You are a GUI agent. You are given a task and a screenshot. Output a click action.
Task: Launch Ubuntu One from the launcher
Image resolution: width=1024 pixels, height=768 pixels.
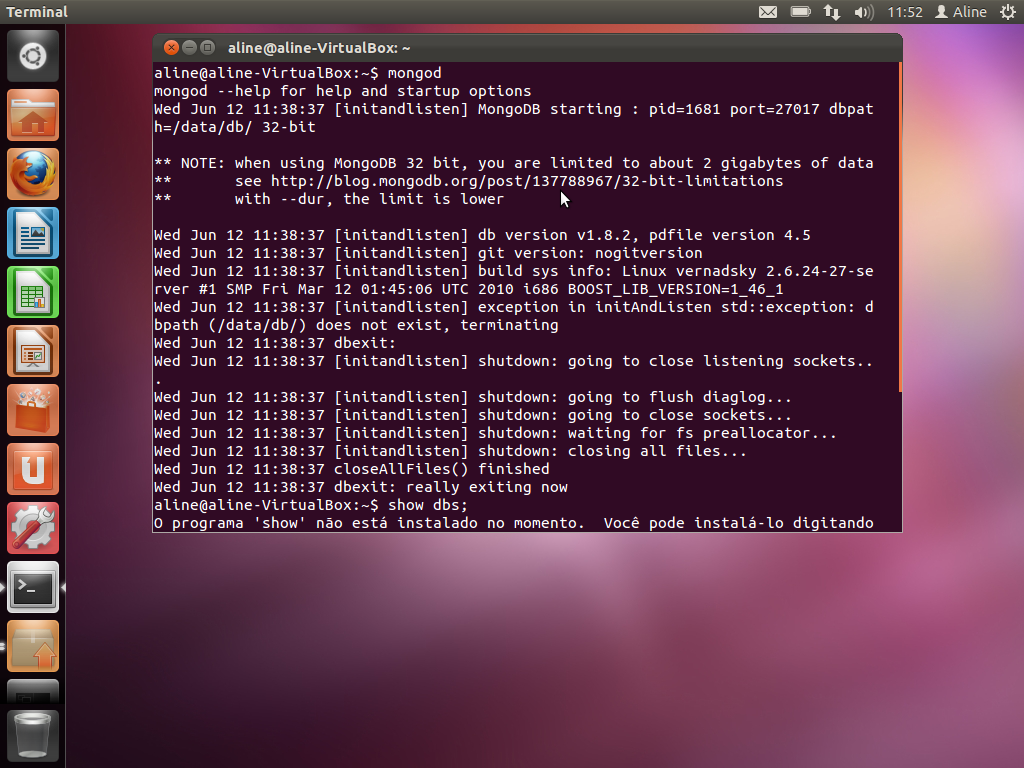(33, 468)
